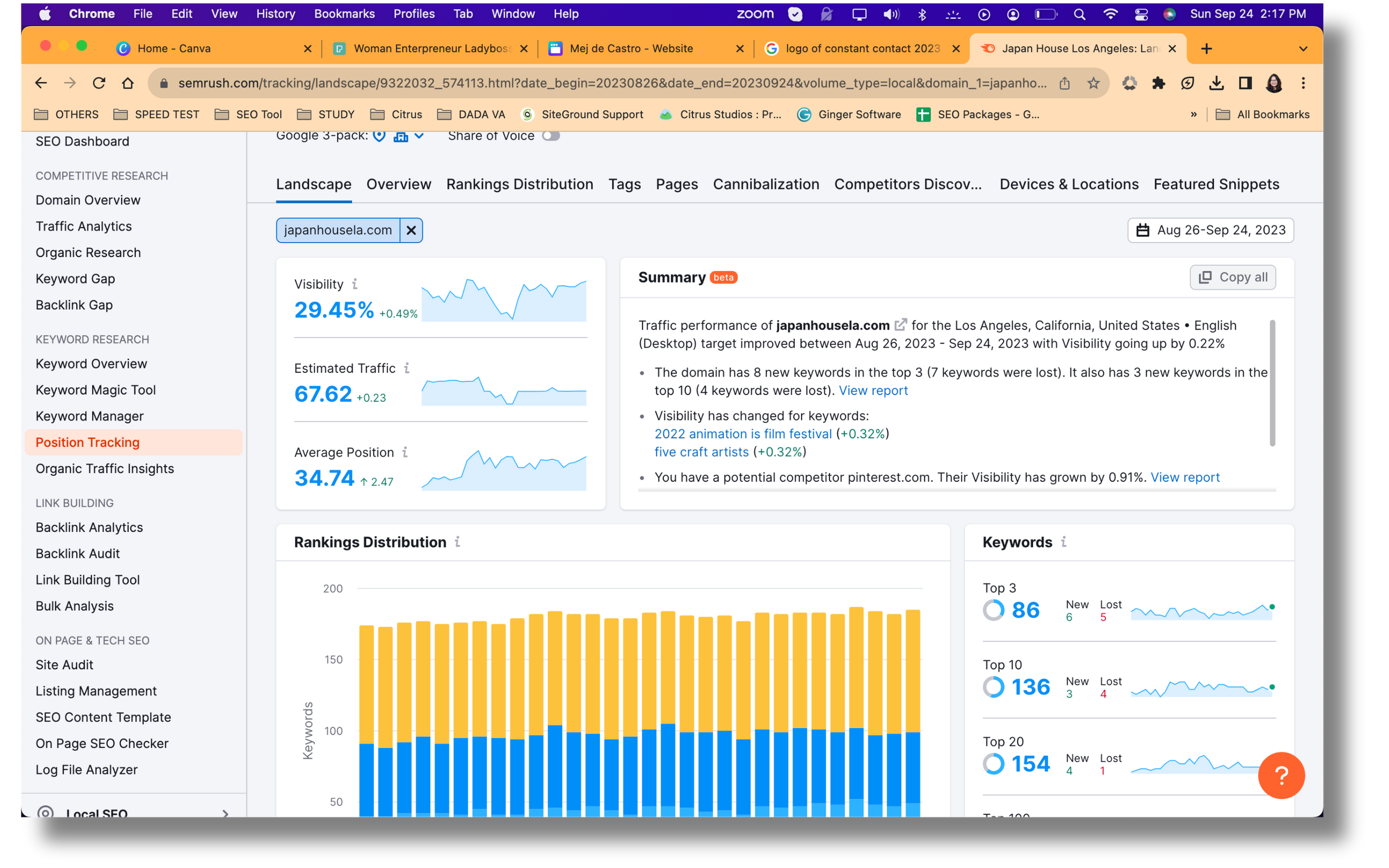Click the Estimated Traffic info icon
The height and width of the screenshot is (868, 1389).
click(x=406, y=368)
